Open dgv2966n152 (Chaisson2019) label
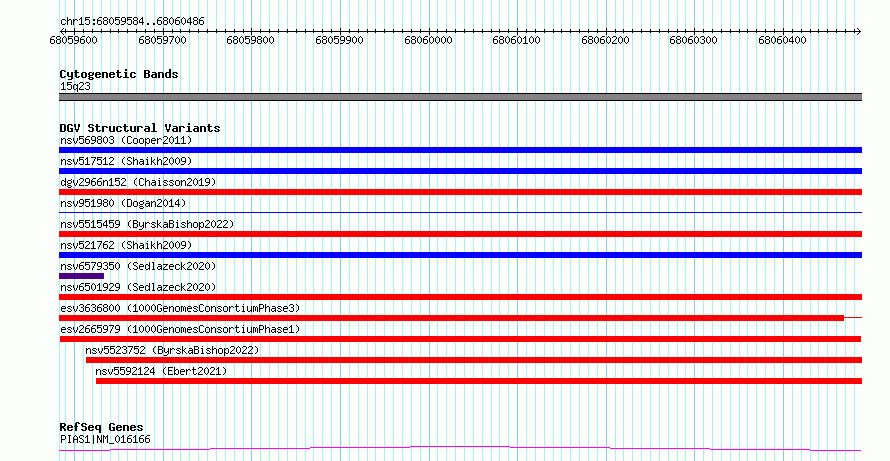 pyautogui.click(x=138, y=182)
